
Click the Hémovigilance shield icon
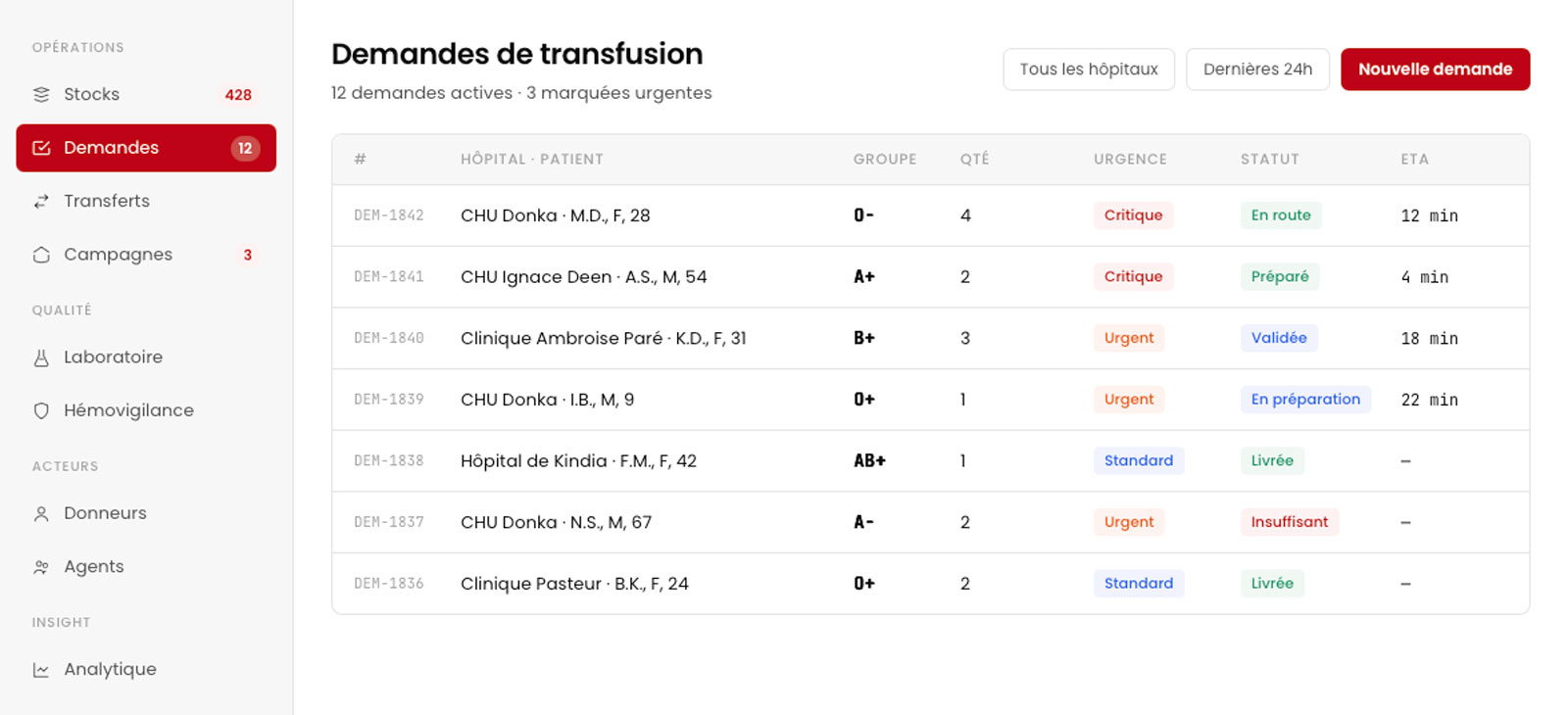41,410
